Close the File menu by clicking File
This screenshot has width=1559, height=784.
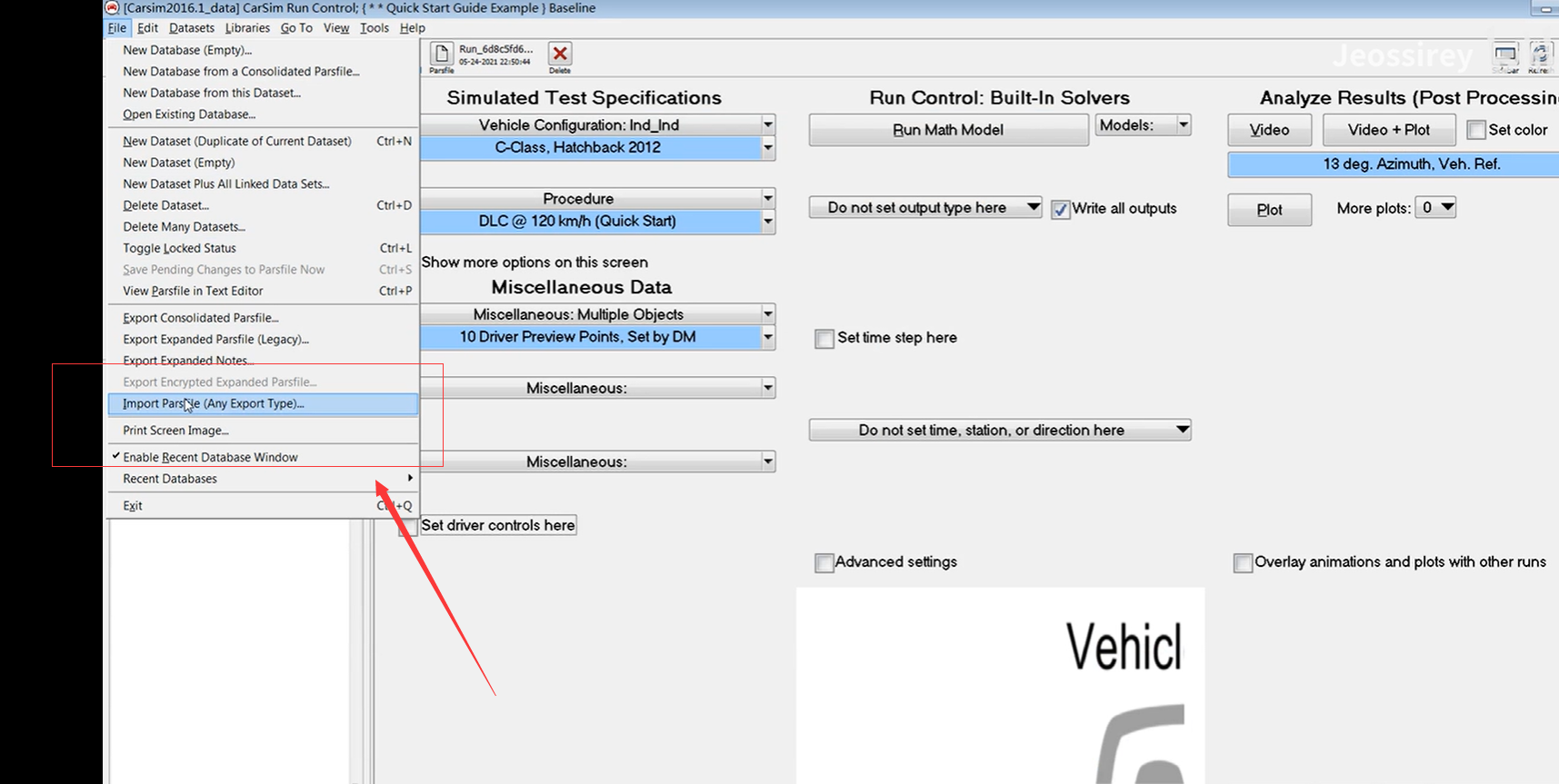coord(117,28)
